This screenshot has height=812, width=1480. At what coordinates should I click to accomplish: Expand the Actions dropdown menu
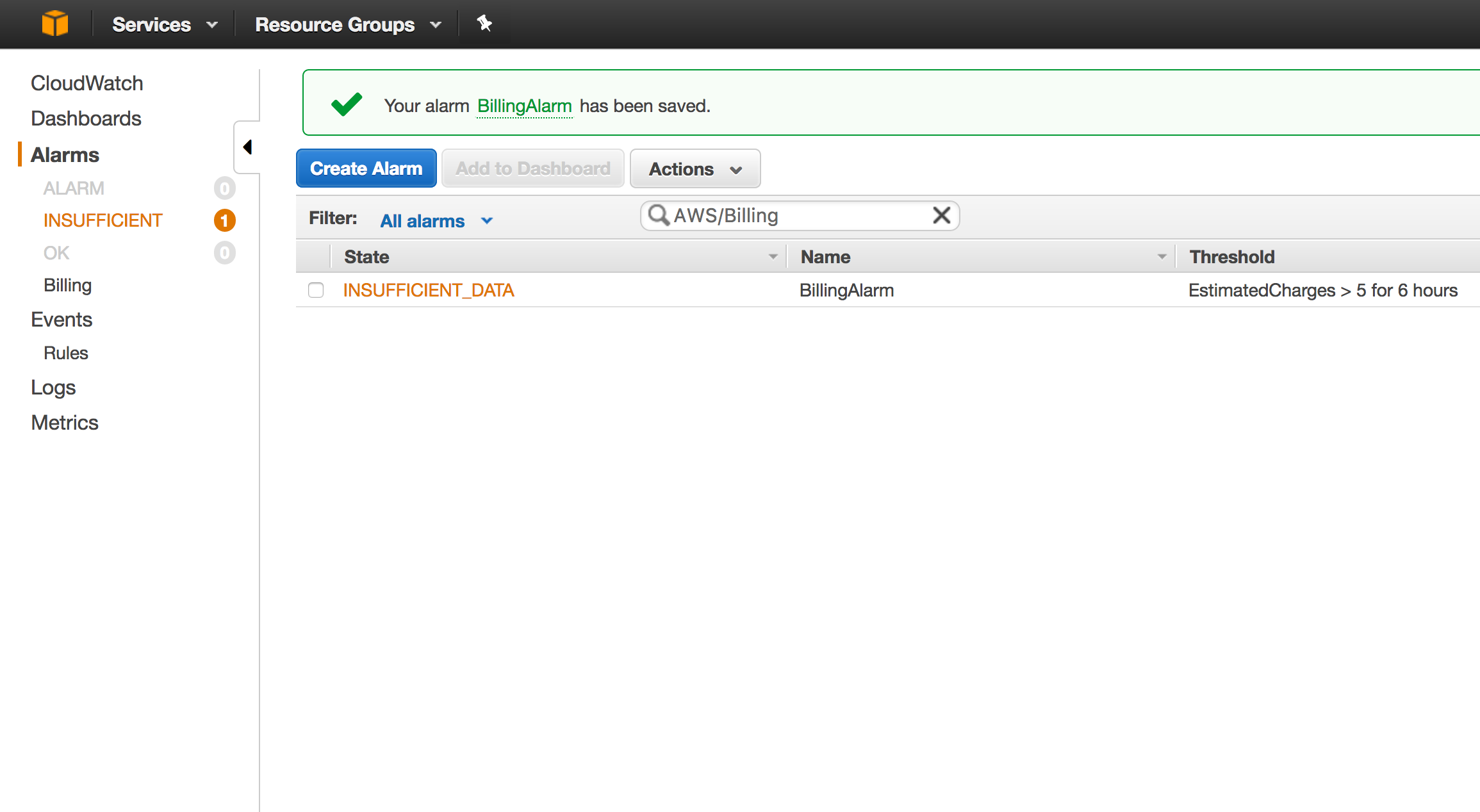tap(696, 168)
